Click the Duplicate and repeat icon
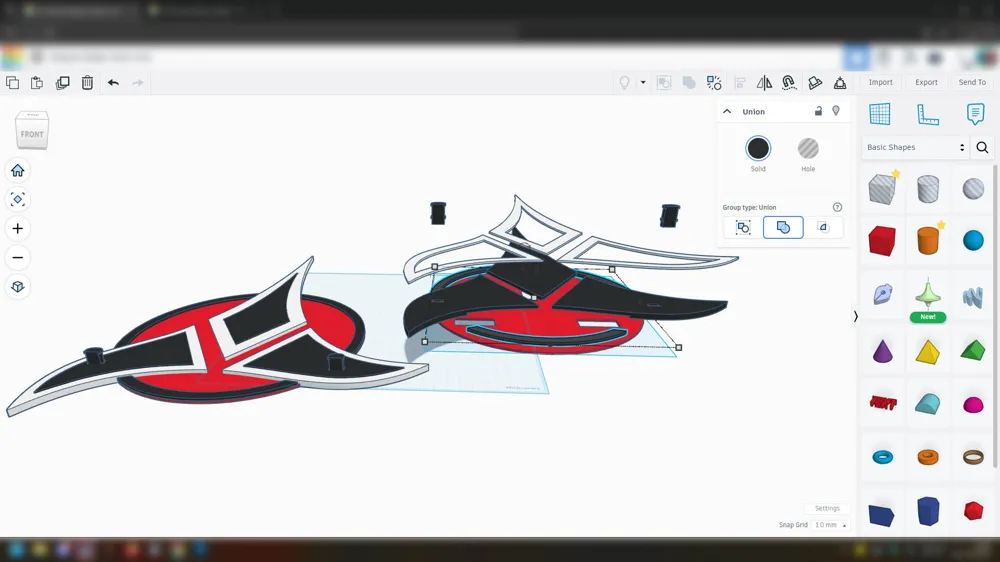 point(62,83)
